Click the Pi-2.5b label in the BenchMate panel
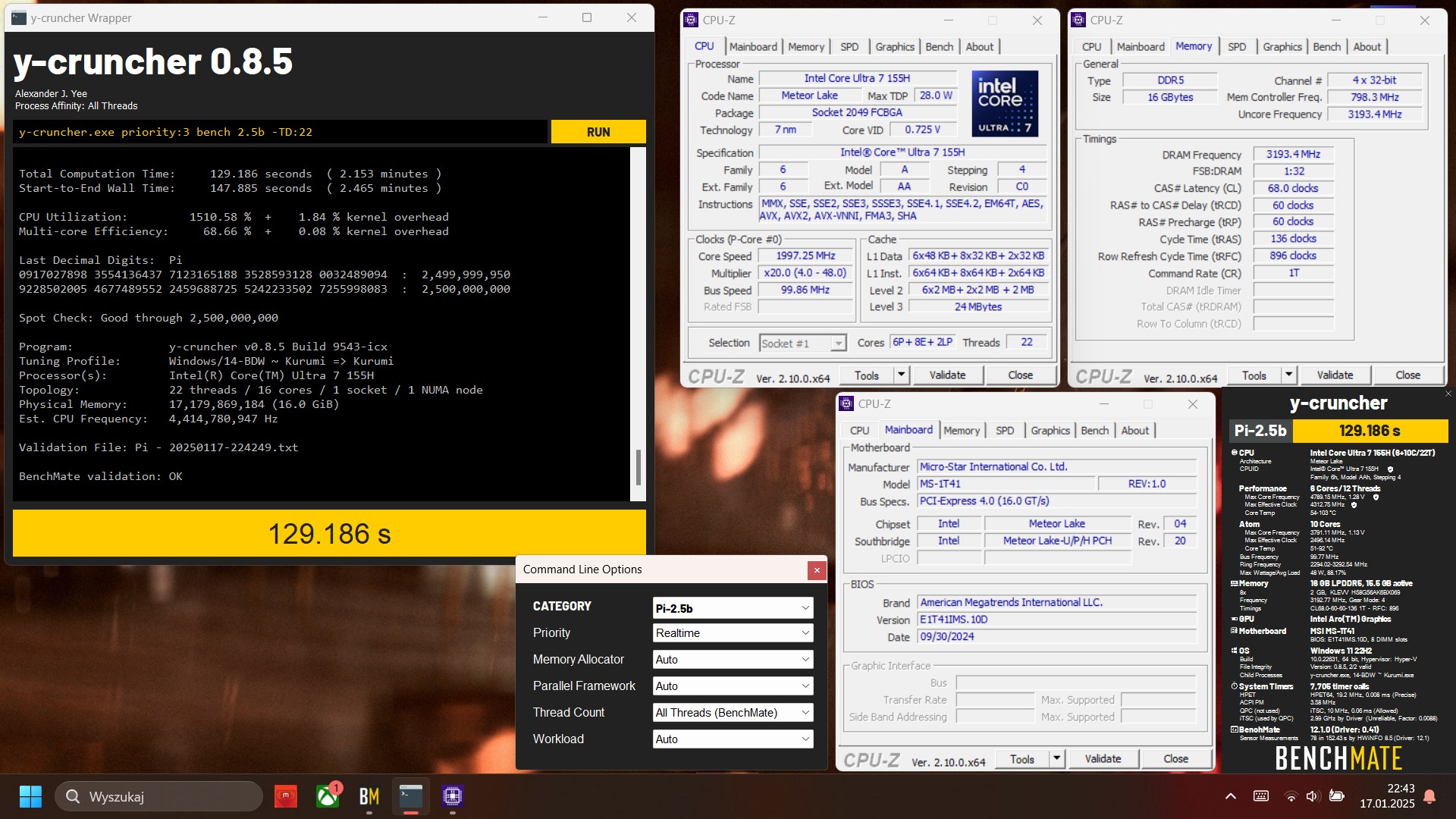1456x819 pixels. pos(1260,431)
